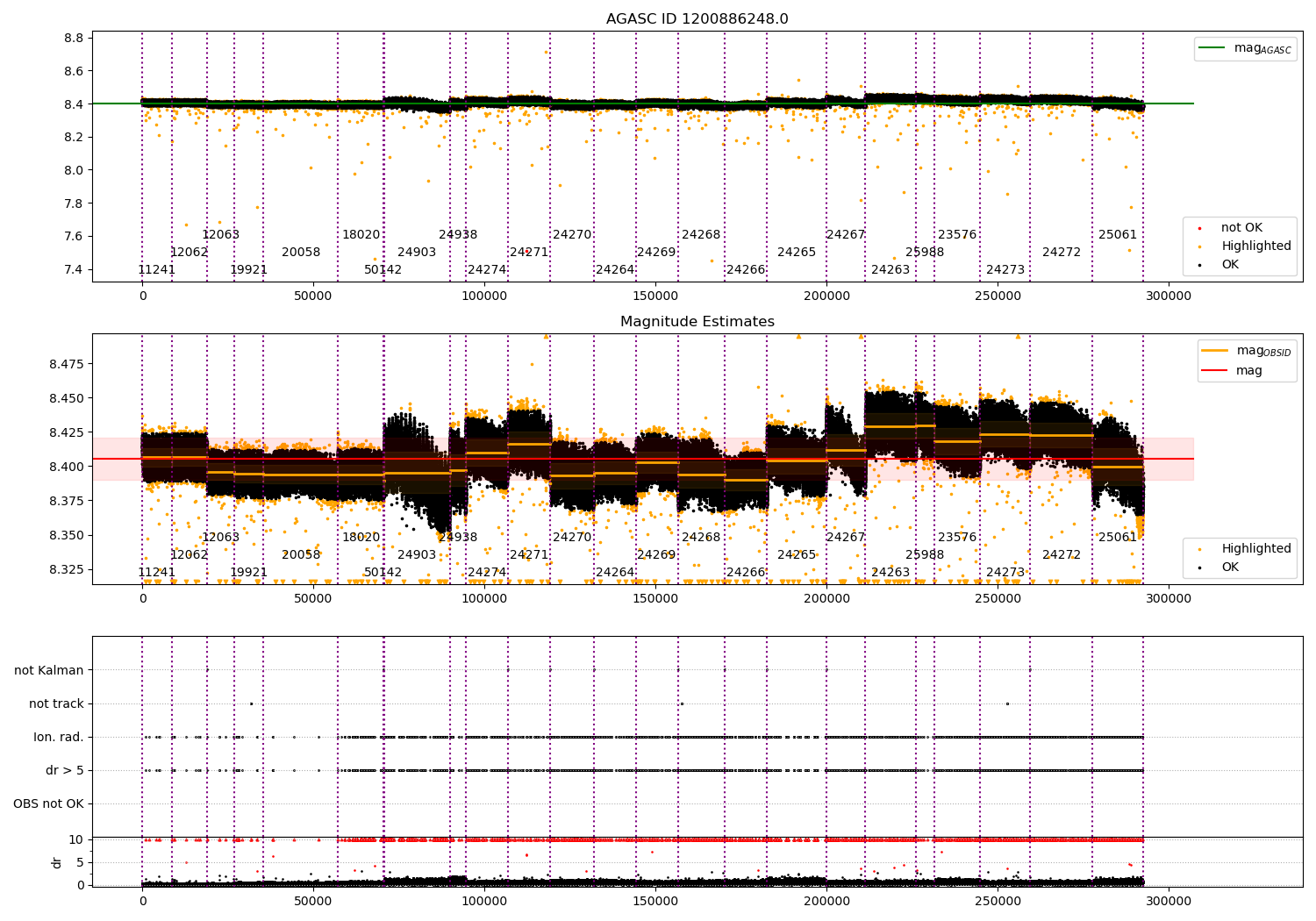Click obsid label 25061 in middle plot
Viewport: 1316px width, 921px height.
click(x=1118, y=537)
